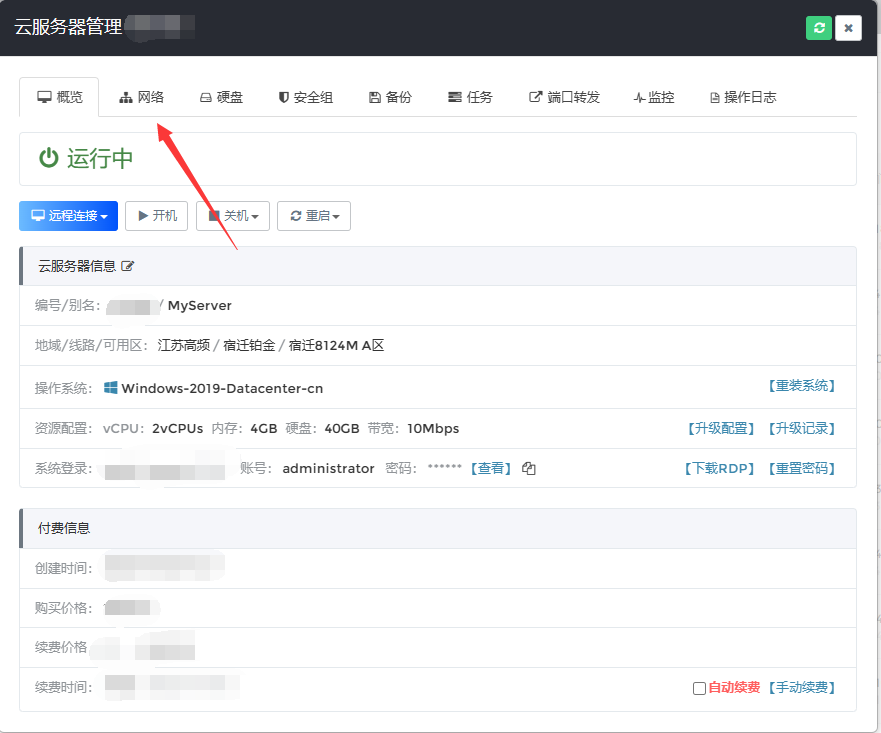The image size is (881, 733).
Task: Click the 运行中 status text
Action: 100,158
